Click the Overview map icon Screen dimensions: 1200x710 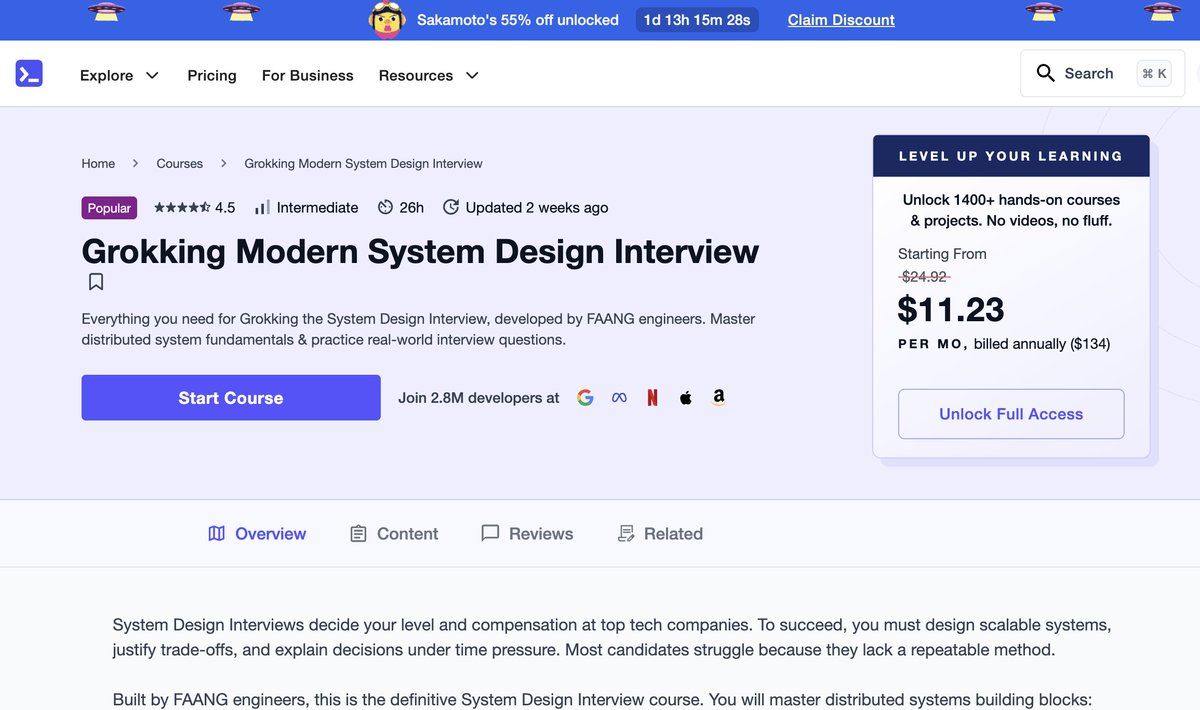[x=216, y=534]
